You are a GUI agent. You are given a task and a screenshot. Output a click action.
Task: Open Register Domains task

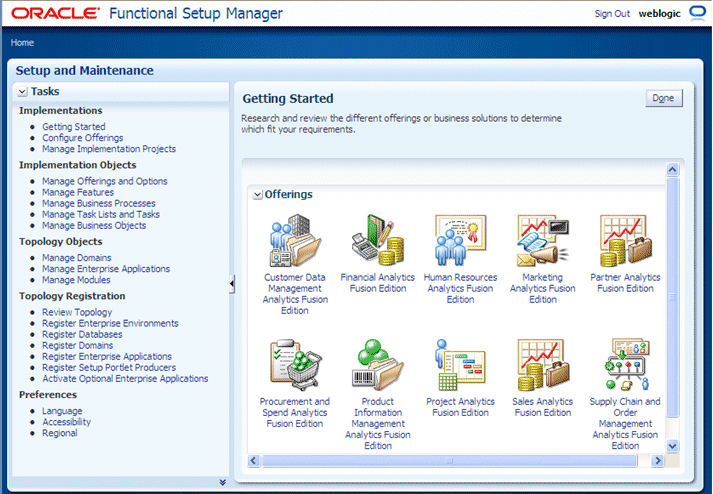tap(77, 345)
